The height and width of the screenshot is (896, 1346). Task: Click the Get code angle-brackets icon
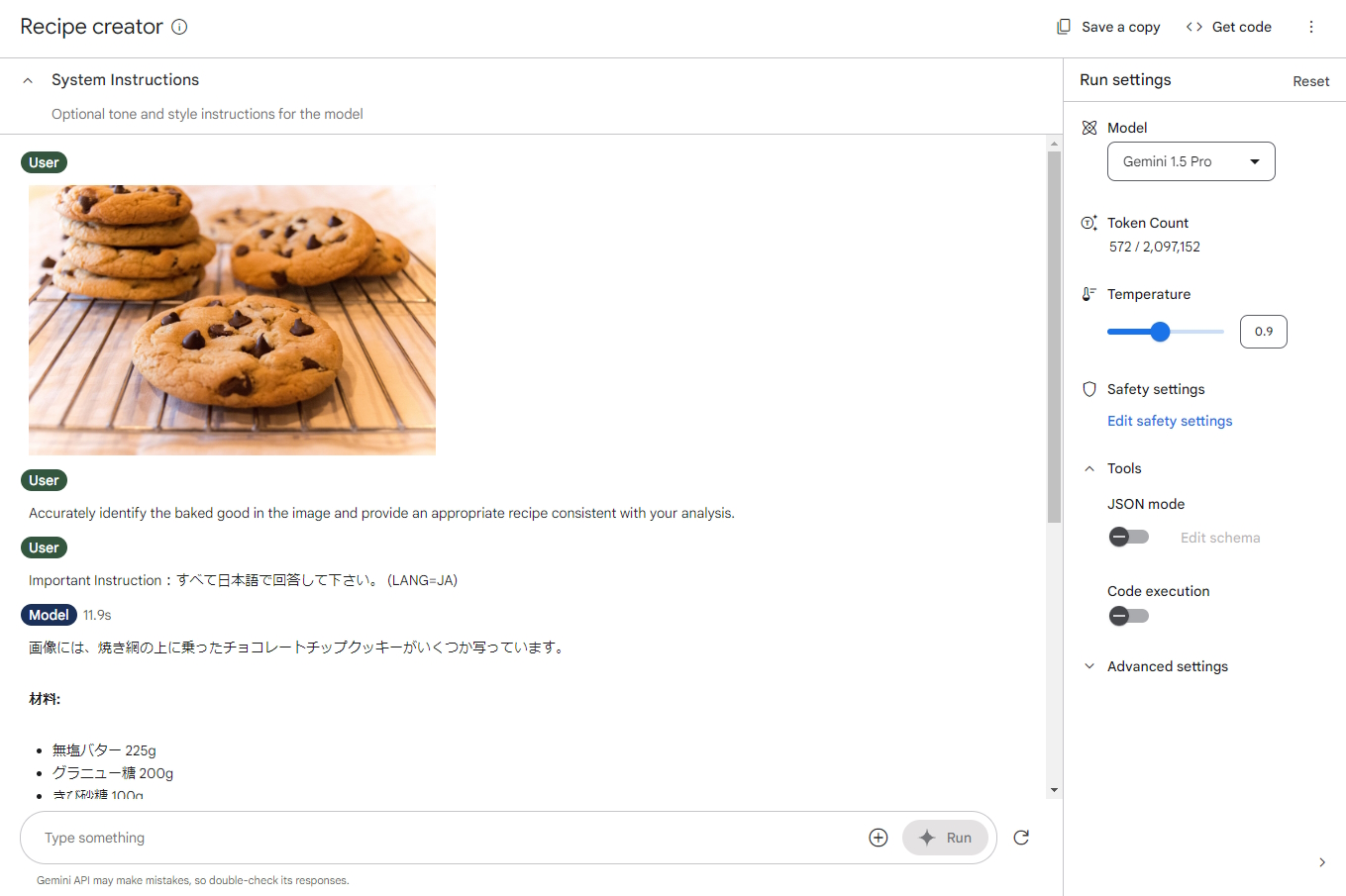coord(1193,27)
